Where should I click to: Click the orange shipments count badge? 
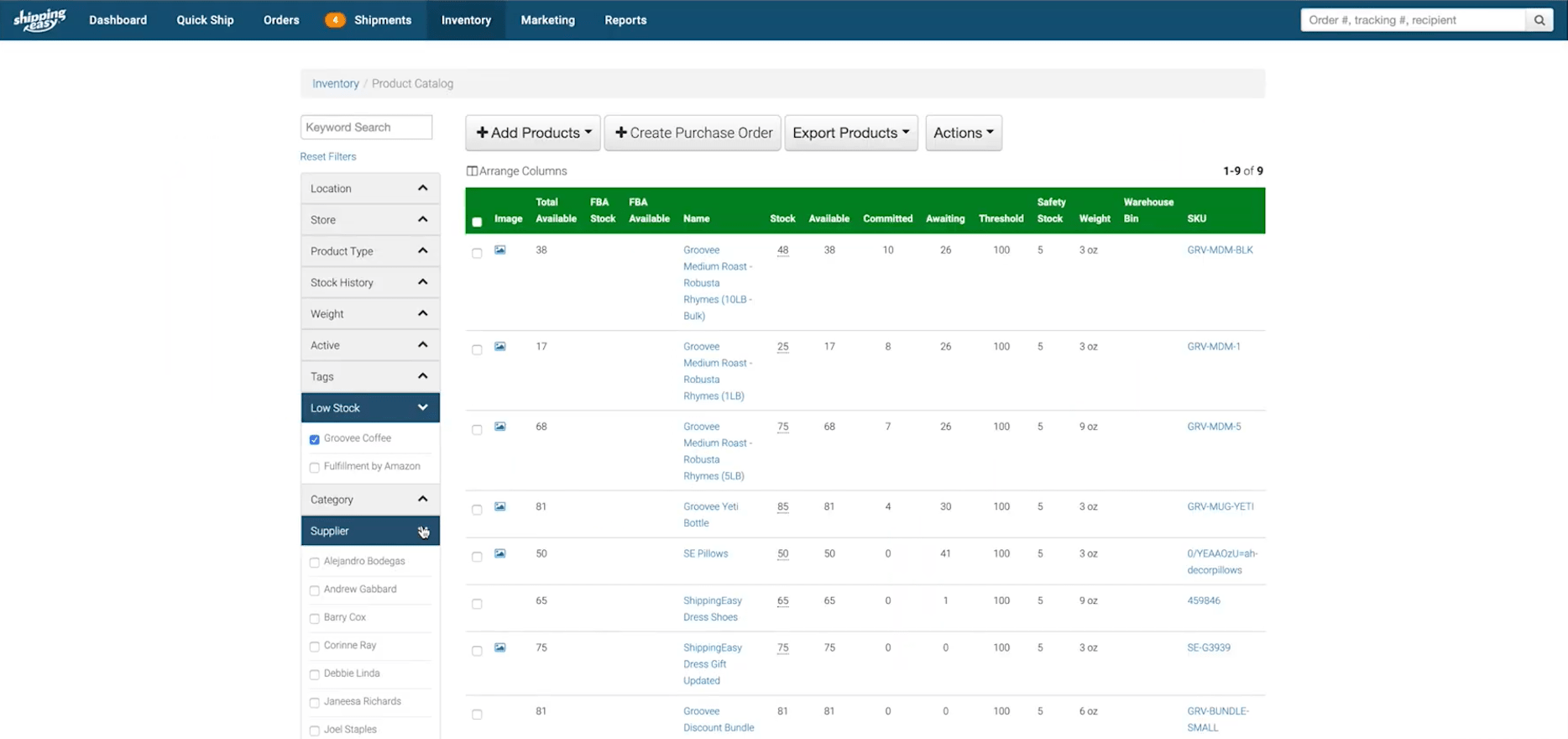(x=335, y=20)
